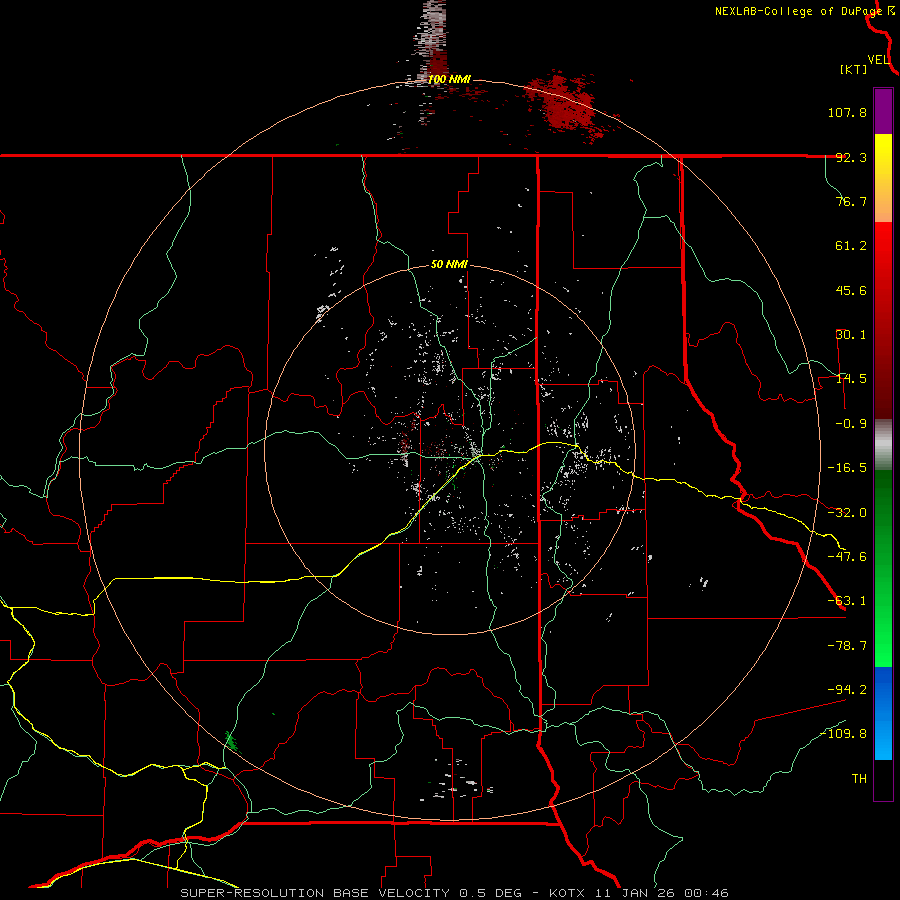The height and width of the screenshot is (900, 900).
Task: Select the 30.1 scale value
Action: click(851, 335)
